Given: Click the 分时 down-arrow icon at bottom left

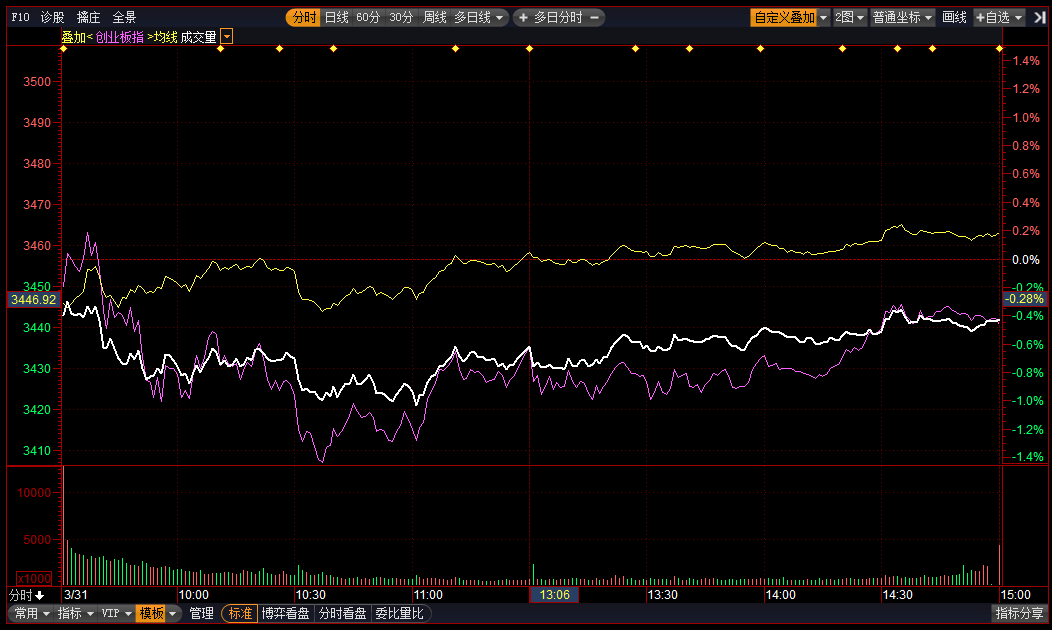Looking at the screenshot, I should tap(39, 595).
